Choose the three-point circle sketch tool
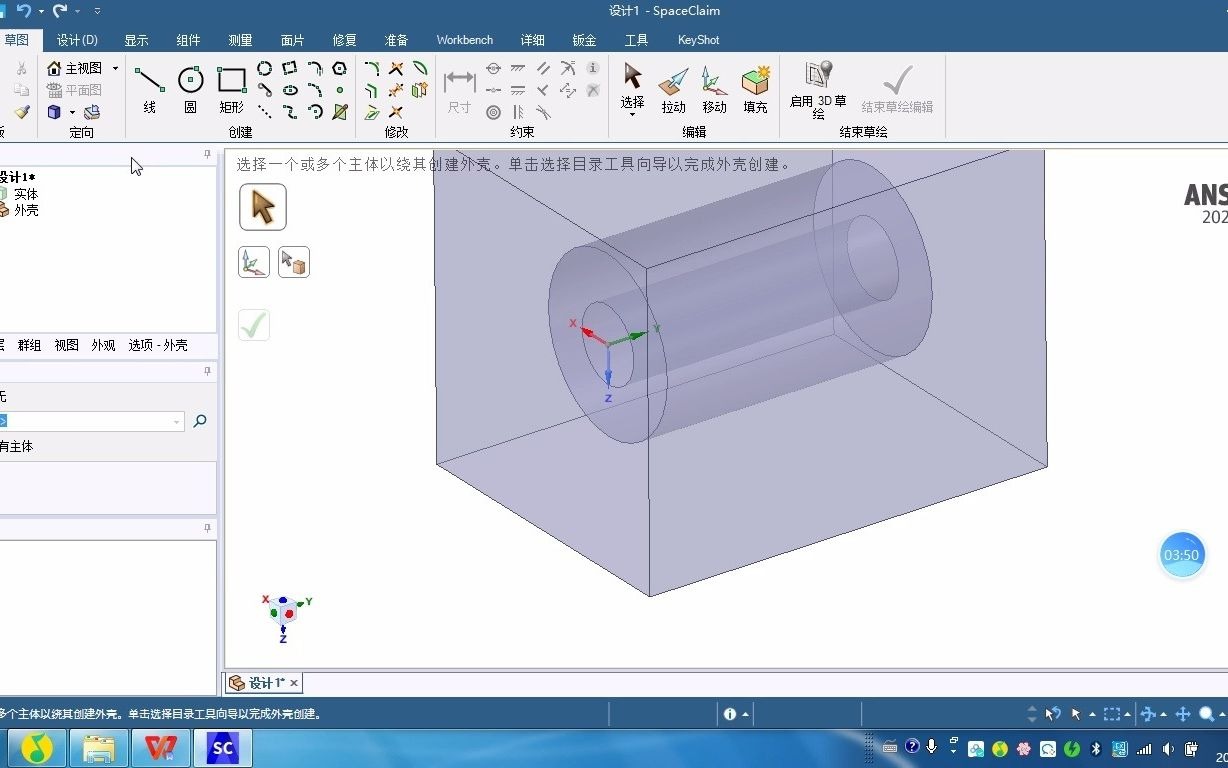The width and height of the screenshot is (1228, 768). [x=264, y=69]
